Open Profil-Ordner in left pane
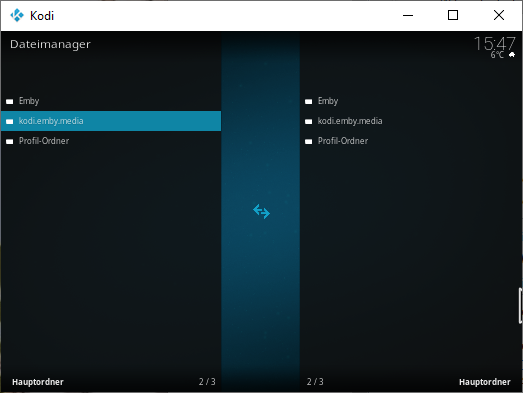The image size is (523, 393). click(111, 141)
